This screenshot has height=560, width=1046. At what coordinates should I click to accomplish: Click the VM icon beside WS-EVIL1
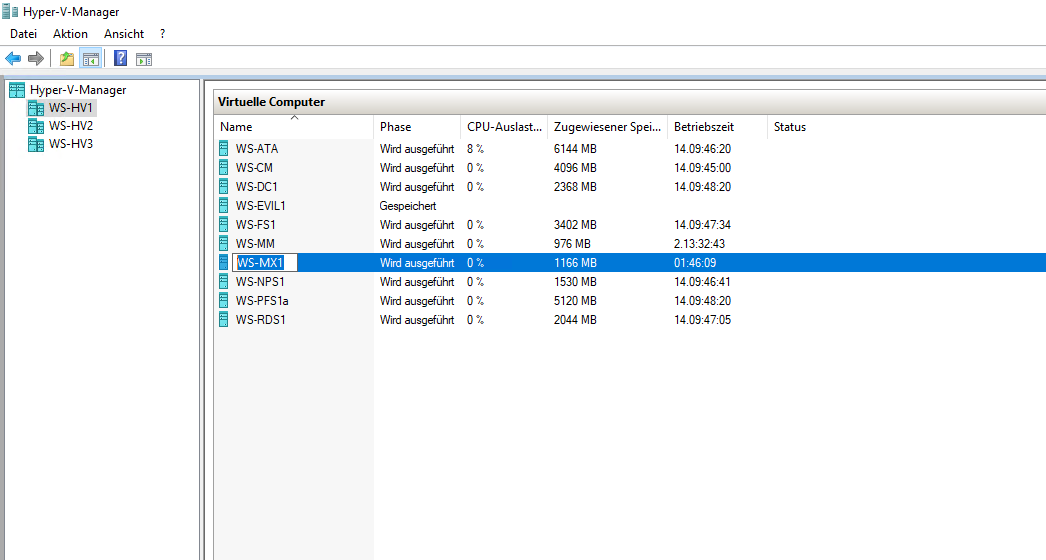(x=224, y=206)
